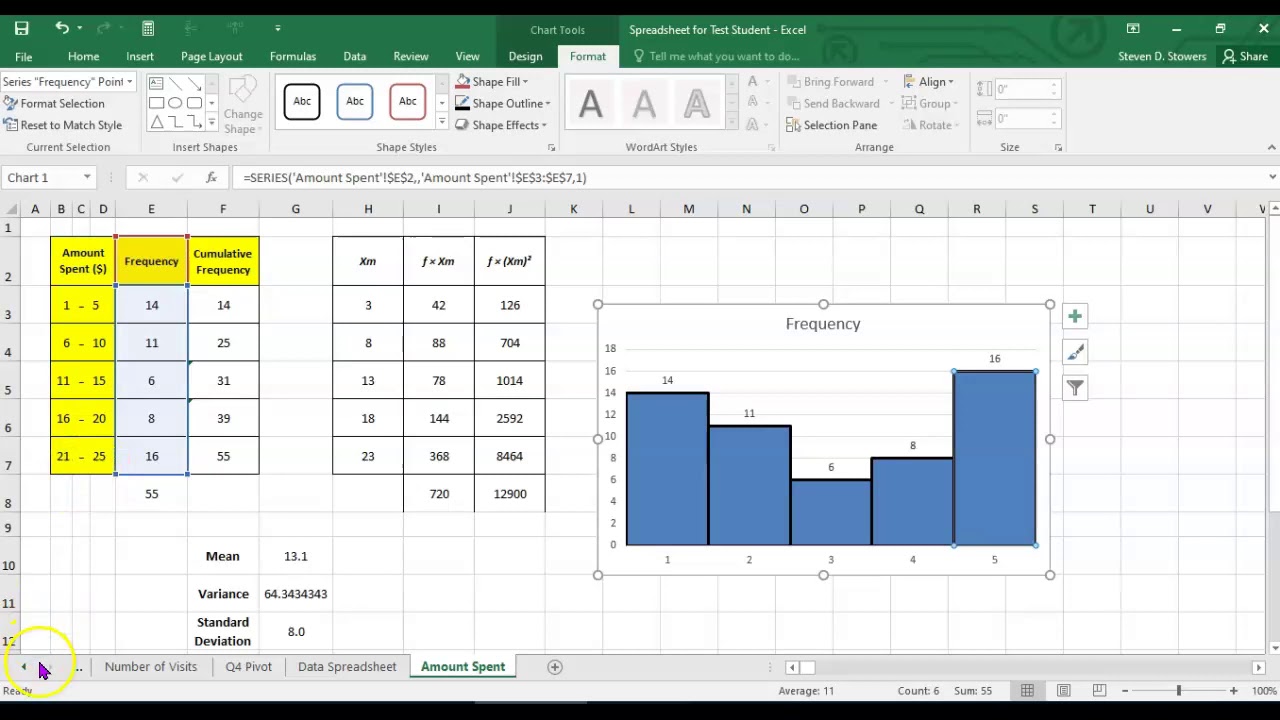Insert a text box shape
1280x720 pixels.
coord(156,83)
